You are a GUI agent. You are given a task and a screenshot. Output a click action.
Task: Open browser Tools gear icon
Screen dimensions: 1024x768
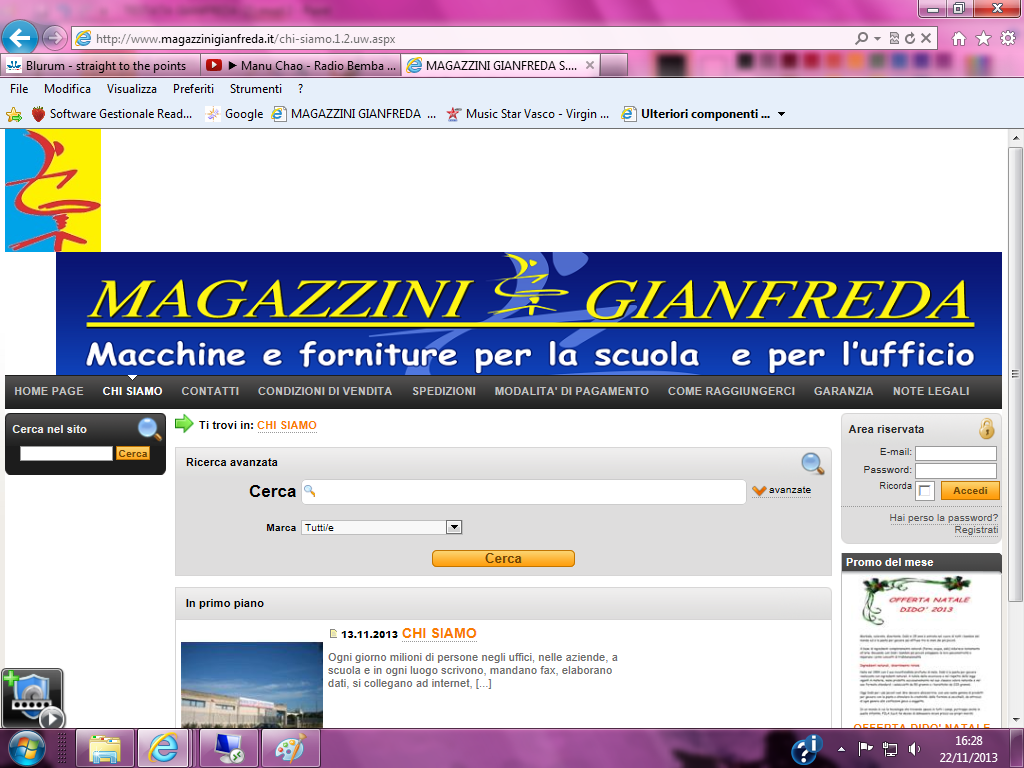pos(1008,39)
